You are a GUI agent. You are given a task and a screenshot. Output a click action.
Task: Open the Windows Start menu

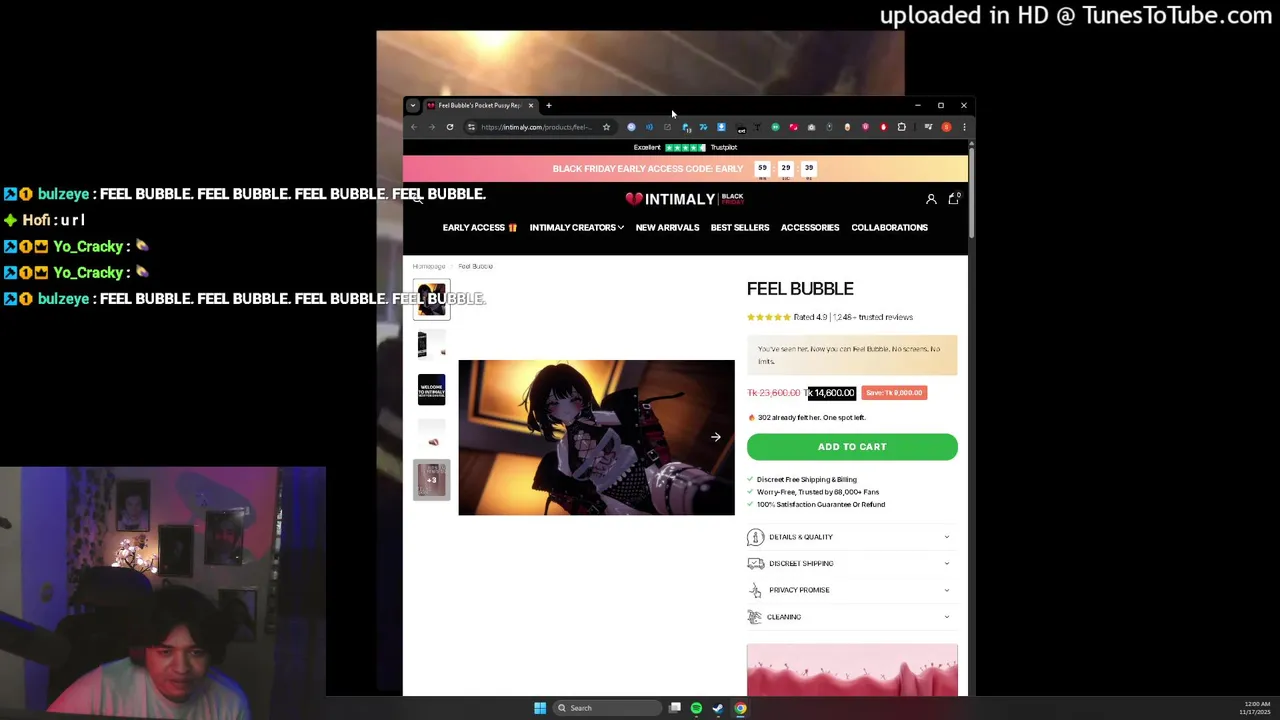[x=540, y=708]
